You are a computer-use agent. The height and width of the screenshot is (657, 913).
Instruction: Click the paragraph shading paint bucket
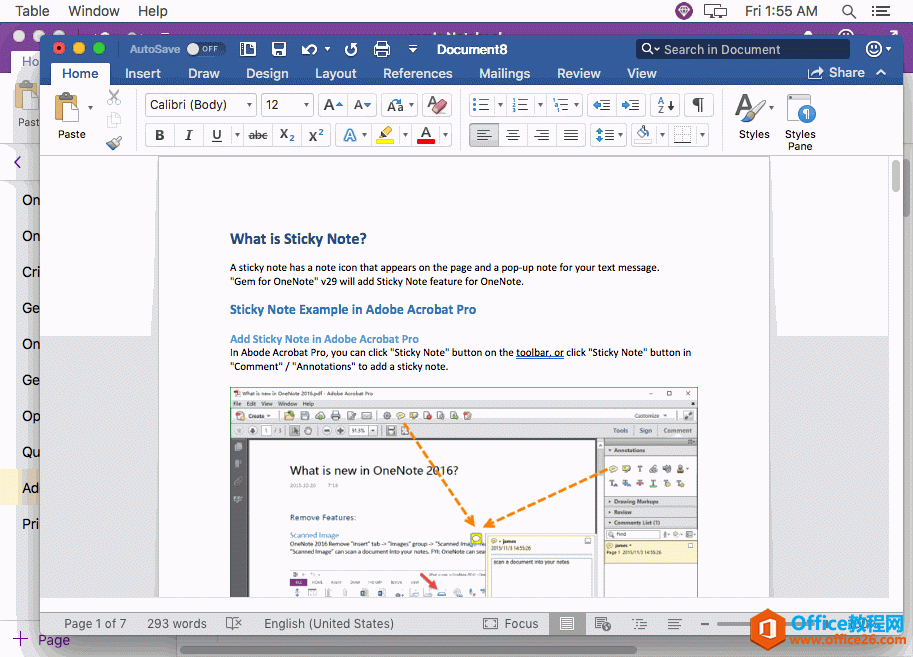pyautogui.click(x=643, y=135)
